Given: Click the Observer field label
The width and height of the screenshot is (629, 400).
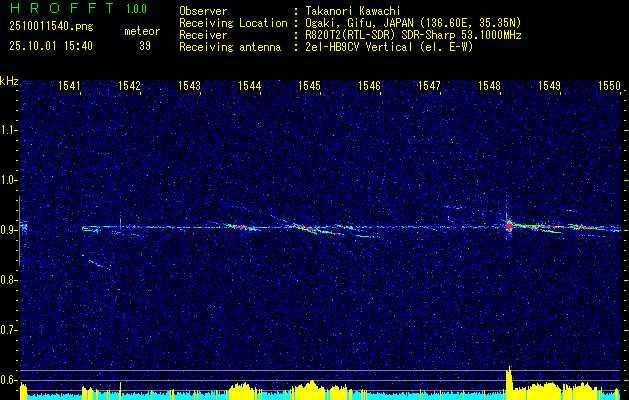Looking at the screenshot, I should [203, 11].
